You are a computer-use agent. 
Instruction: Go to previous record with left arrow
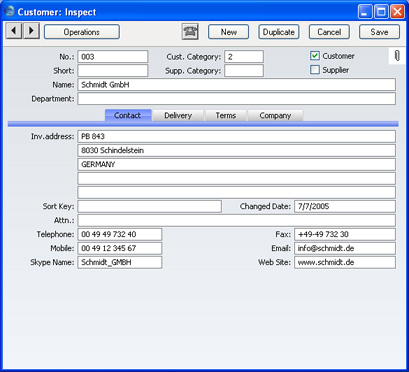[14, 31]
